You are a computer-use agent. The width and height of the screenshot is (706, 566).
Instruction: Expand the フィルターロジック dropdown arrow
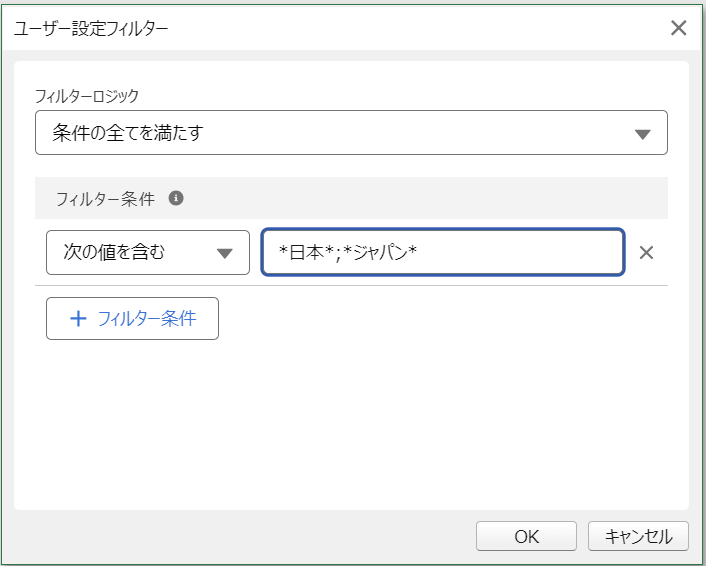click(643, 134)
